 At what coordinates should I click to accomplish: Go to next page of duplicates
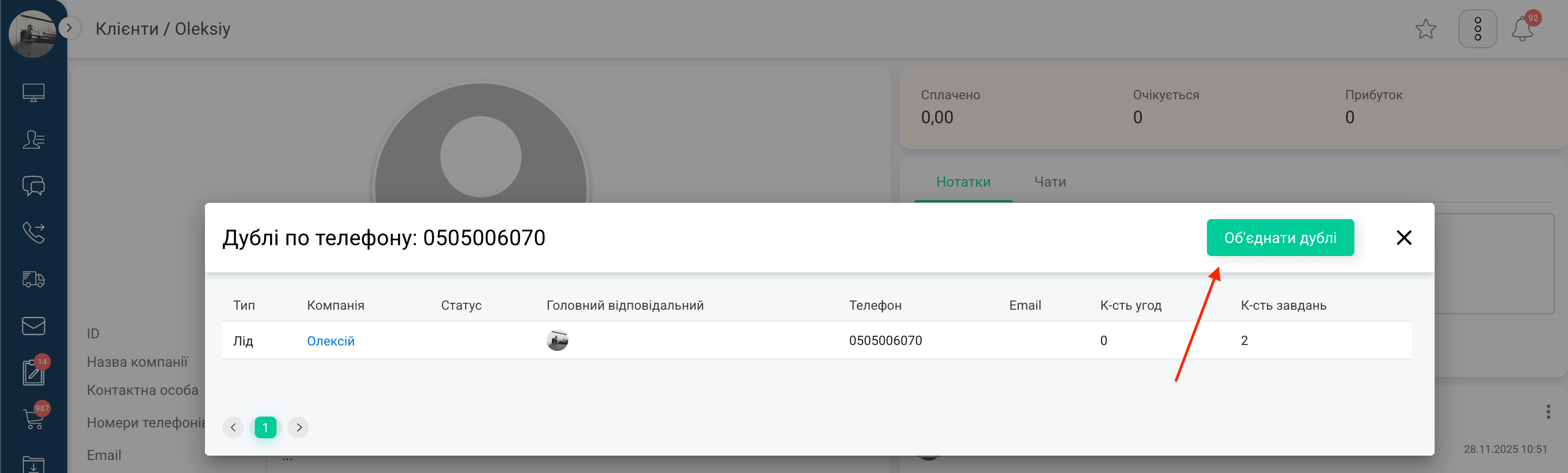click(298, 427)
